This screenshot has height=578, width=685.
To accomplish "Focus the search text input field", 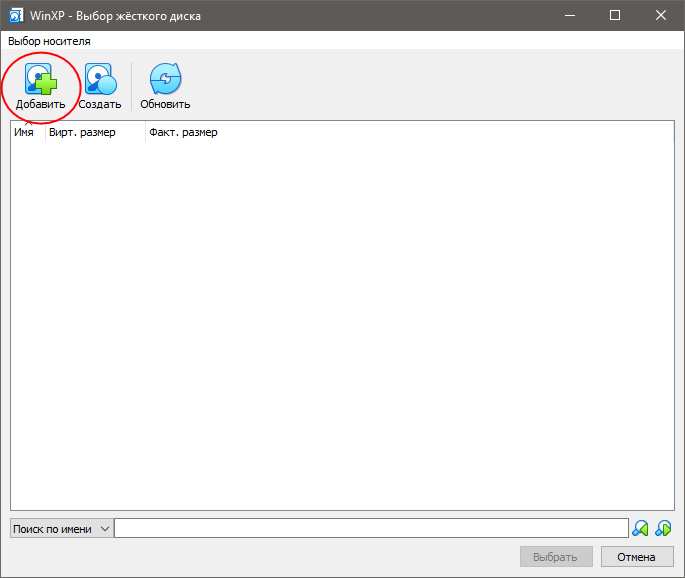I will click(371, 529).
